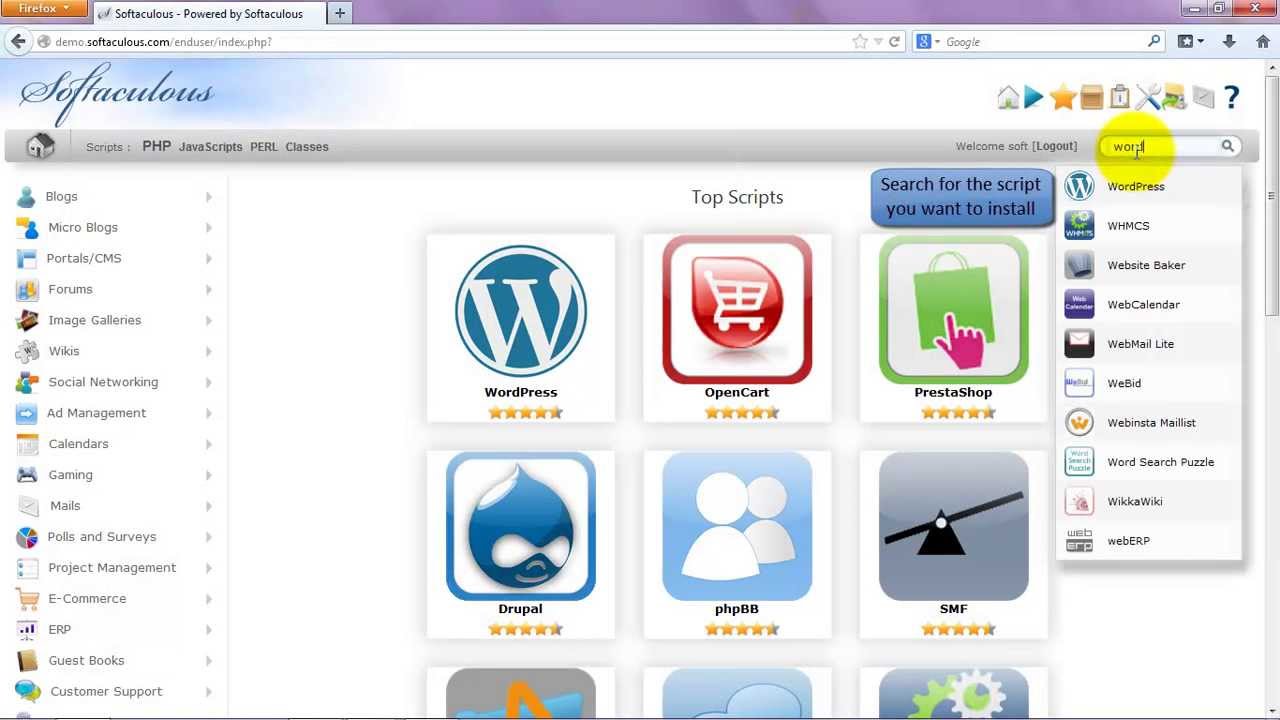Open Firefox application menu
1280x720 pixels.
coord(44,9)
